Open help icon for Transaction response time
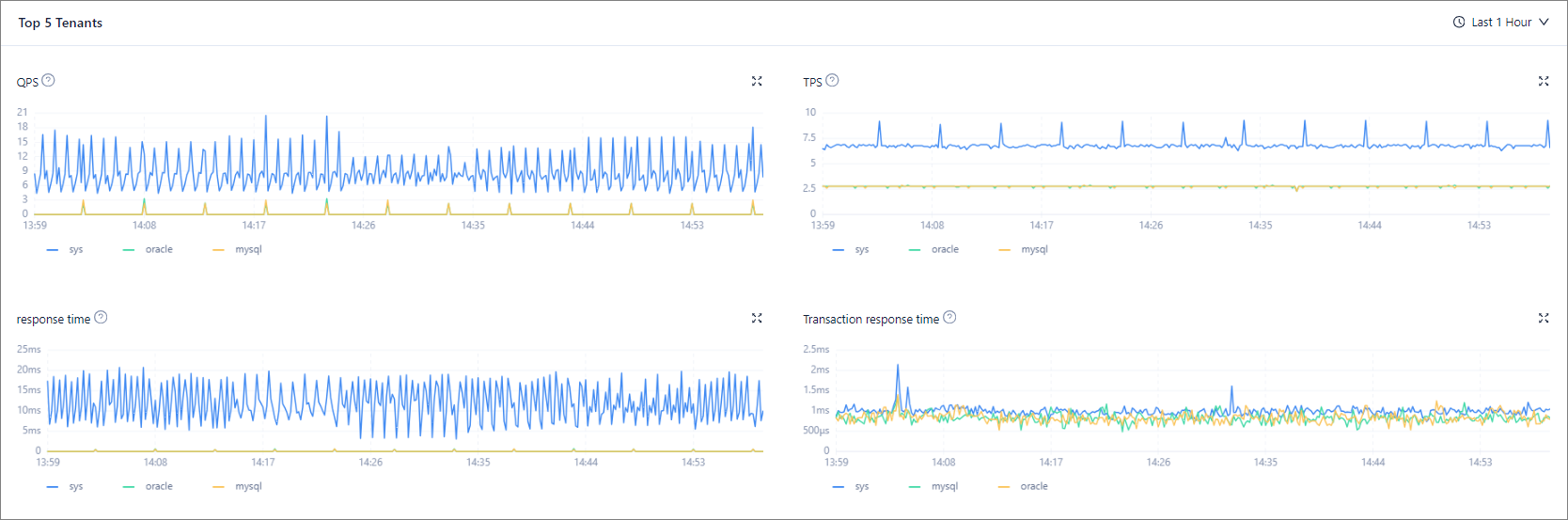The image size is (1568, 520). [949, 318]
